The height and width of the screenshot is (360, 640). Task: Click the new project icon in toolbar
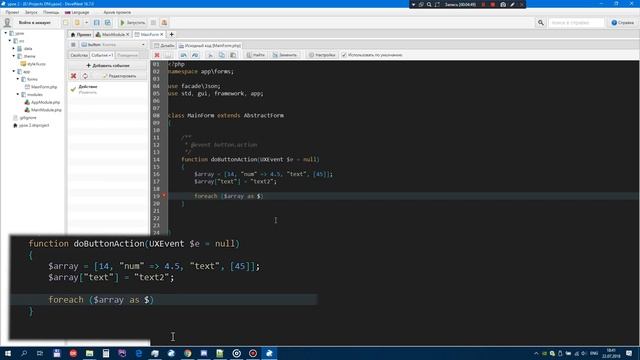(x=66, y=22)
